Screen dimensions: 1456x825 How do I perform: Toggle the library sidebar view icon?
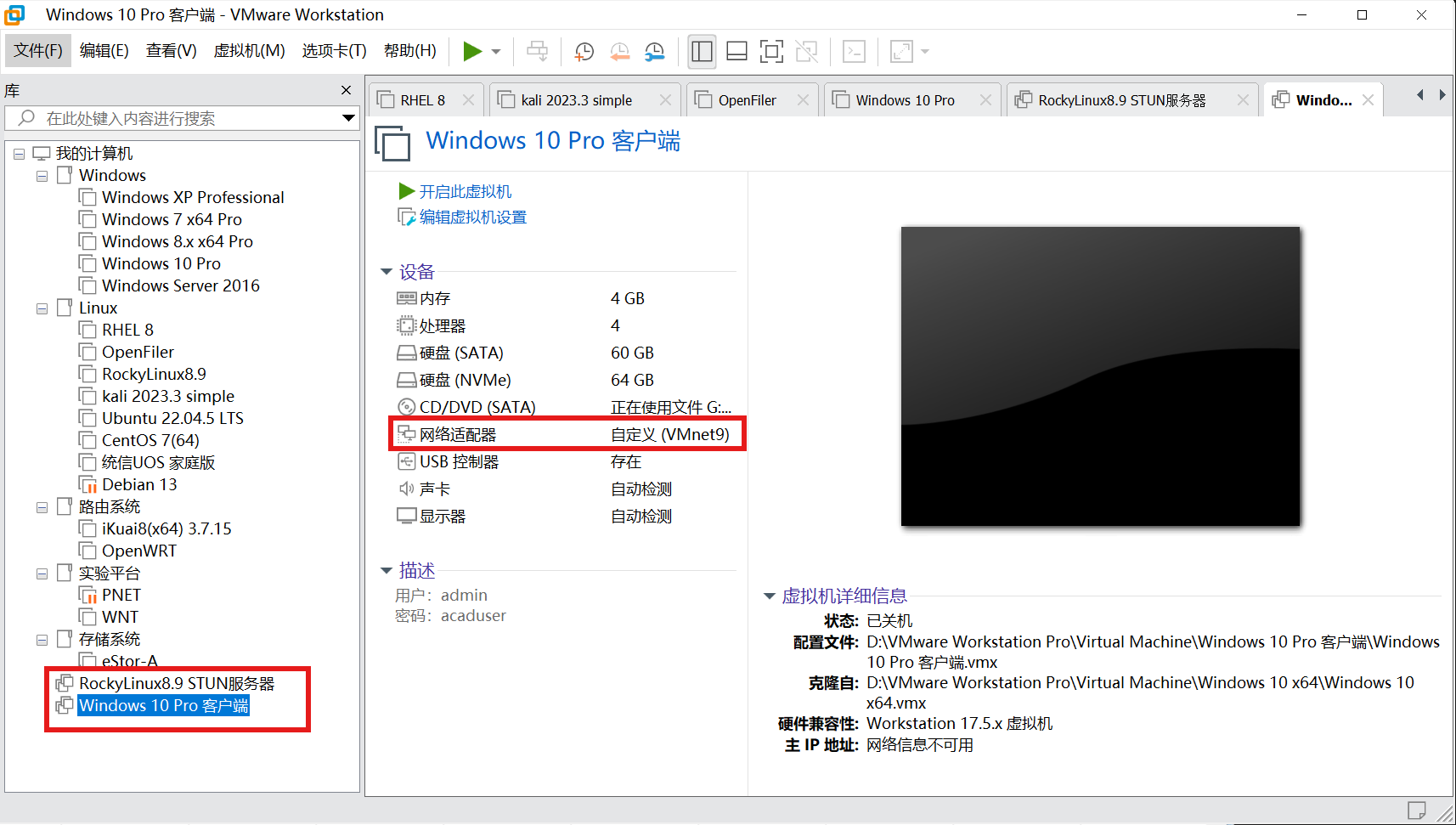click(702, 52)
